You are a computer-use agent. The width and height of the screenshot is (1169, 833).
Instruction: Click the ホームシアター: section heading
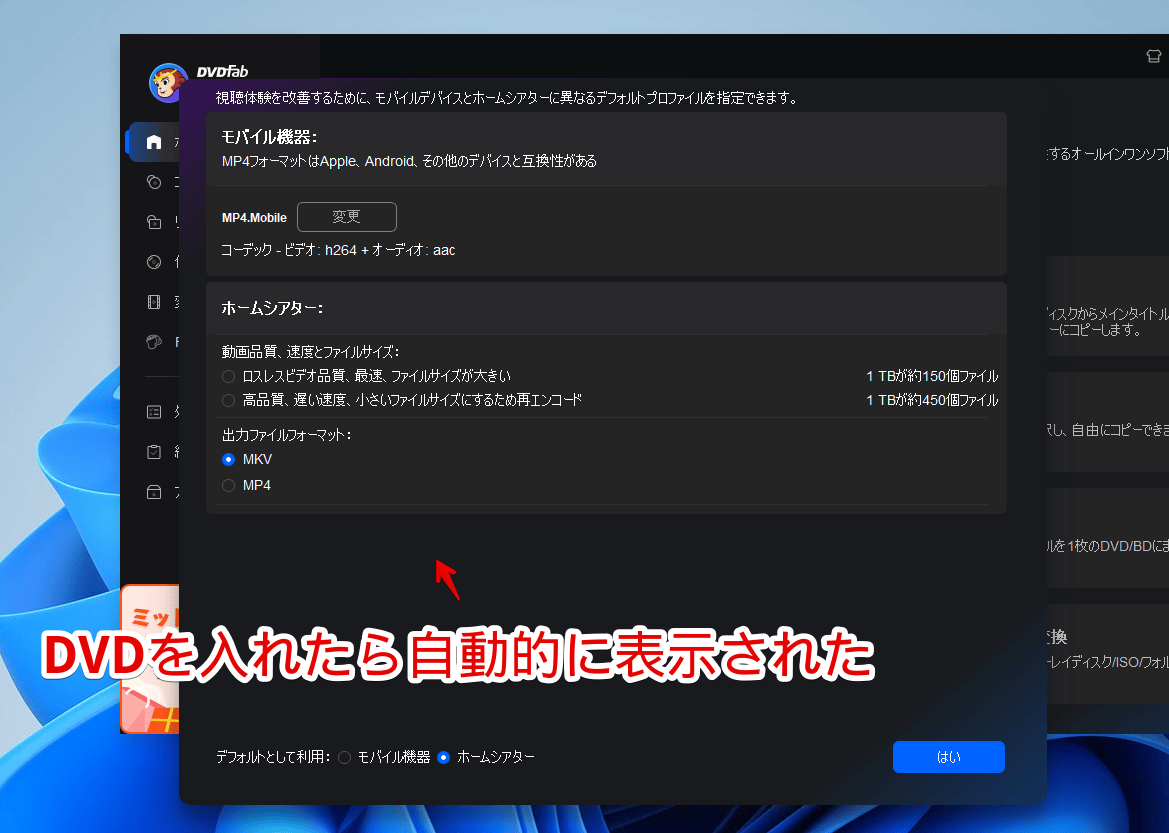click(272, 308)
